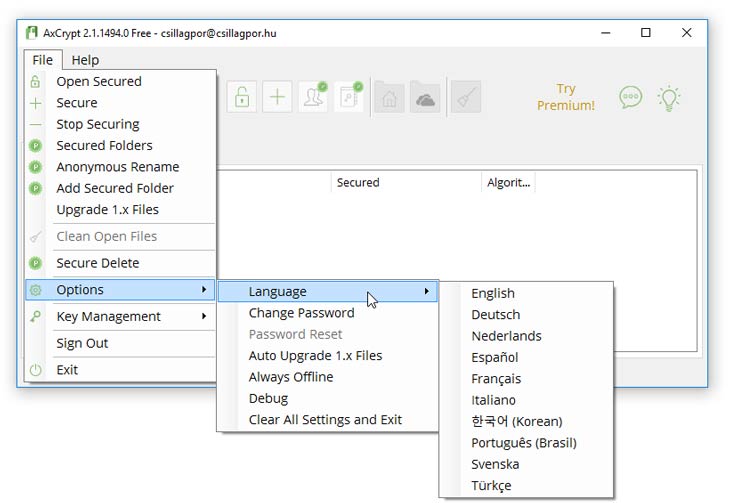Click the password manager toolbar icon
730x503 pixels.
click(x=349, y=97)
